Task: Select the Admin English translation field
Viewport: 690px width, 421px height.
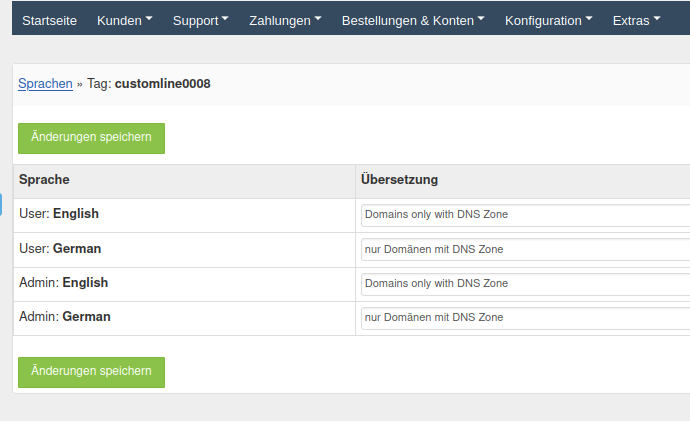Action: click(x=525, y=284)
